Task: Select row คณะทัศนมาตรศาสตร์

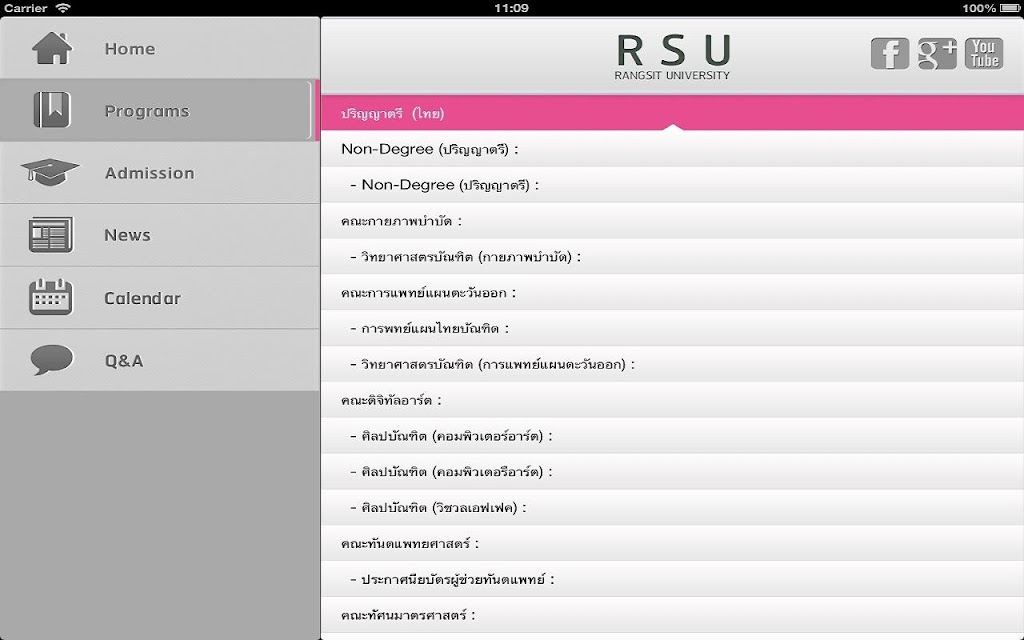Action: pos(673,615)
